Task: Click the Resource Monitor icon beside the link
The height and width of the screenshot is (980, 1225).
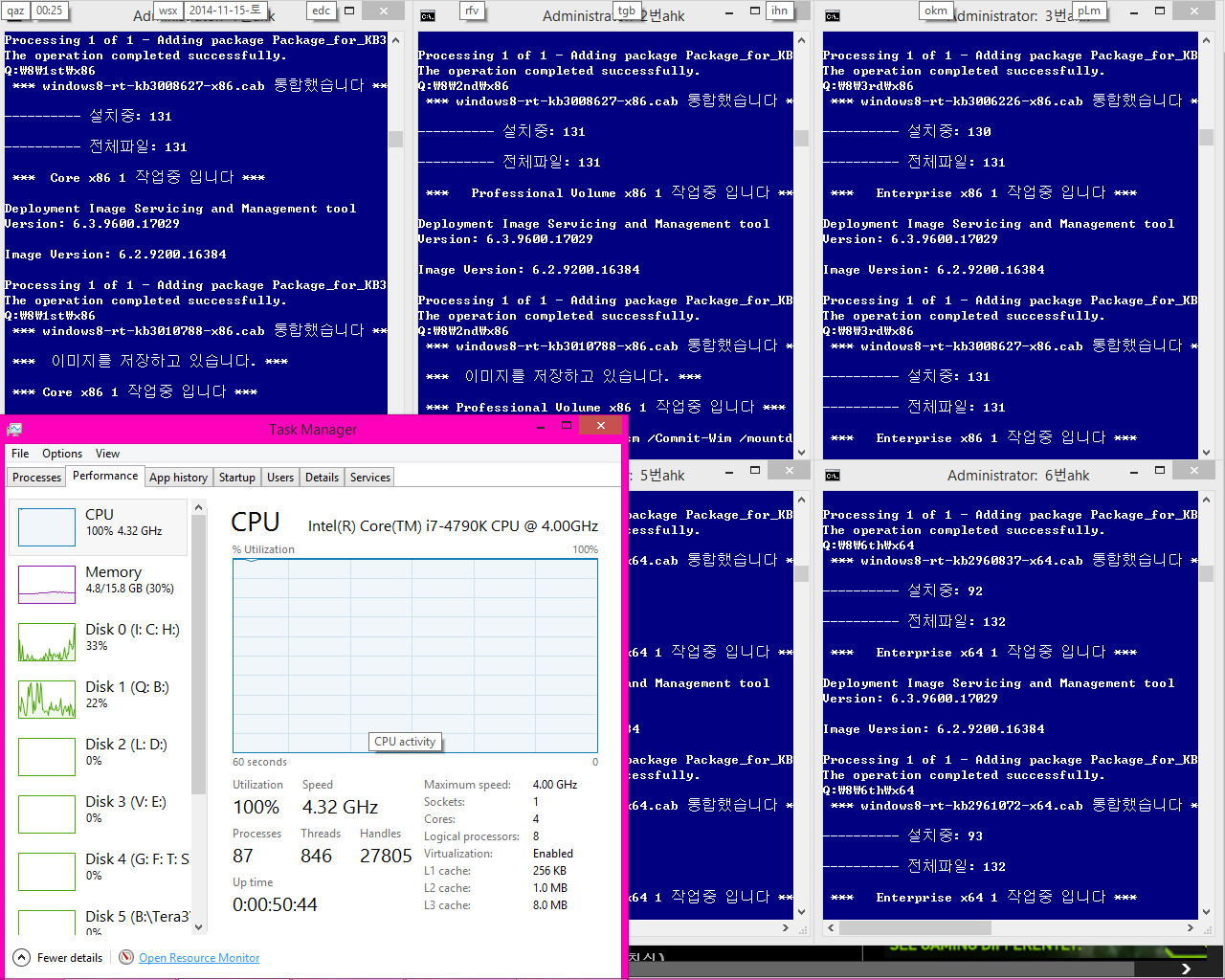Action: point(126,957)
